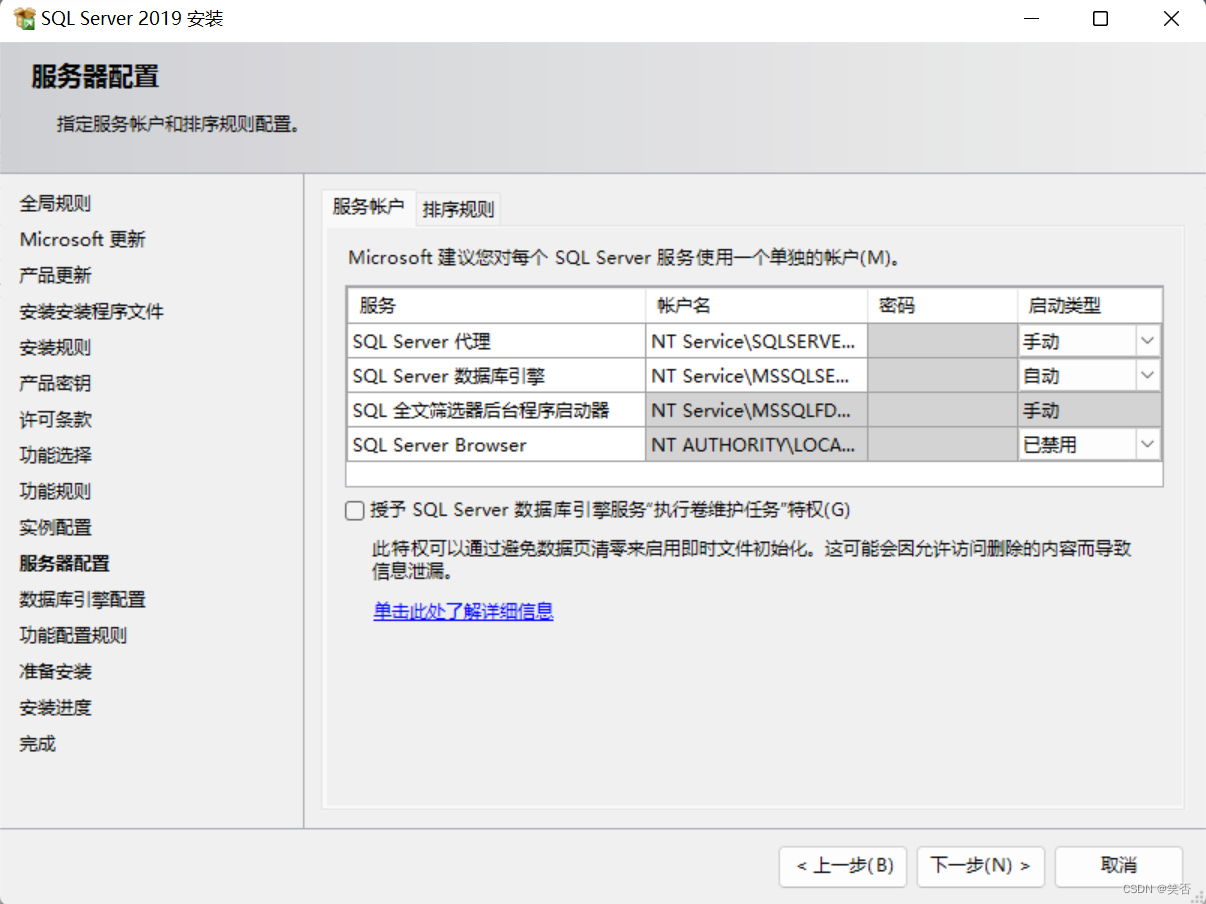Select the SQL Server 数据库引擎 service row
The height and width of the screenshot is (904, 1206).
pos(755,376)
